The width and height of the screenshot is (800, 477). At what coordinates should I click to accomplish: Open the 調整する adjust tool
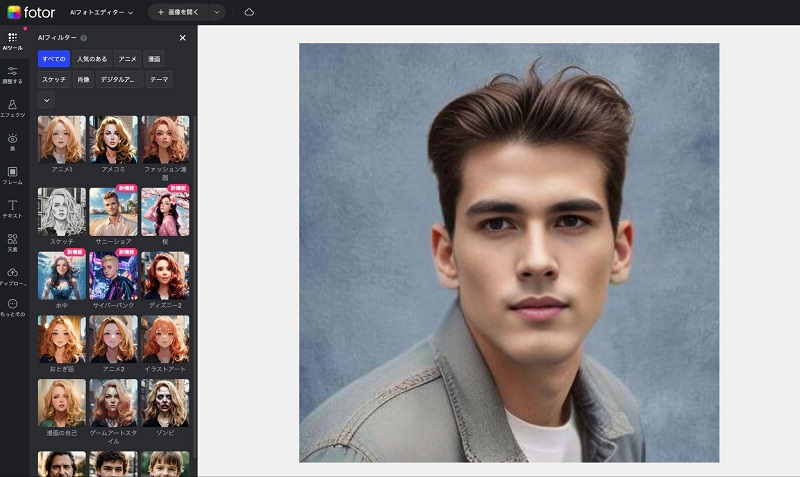coord(12,73)
